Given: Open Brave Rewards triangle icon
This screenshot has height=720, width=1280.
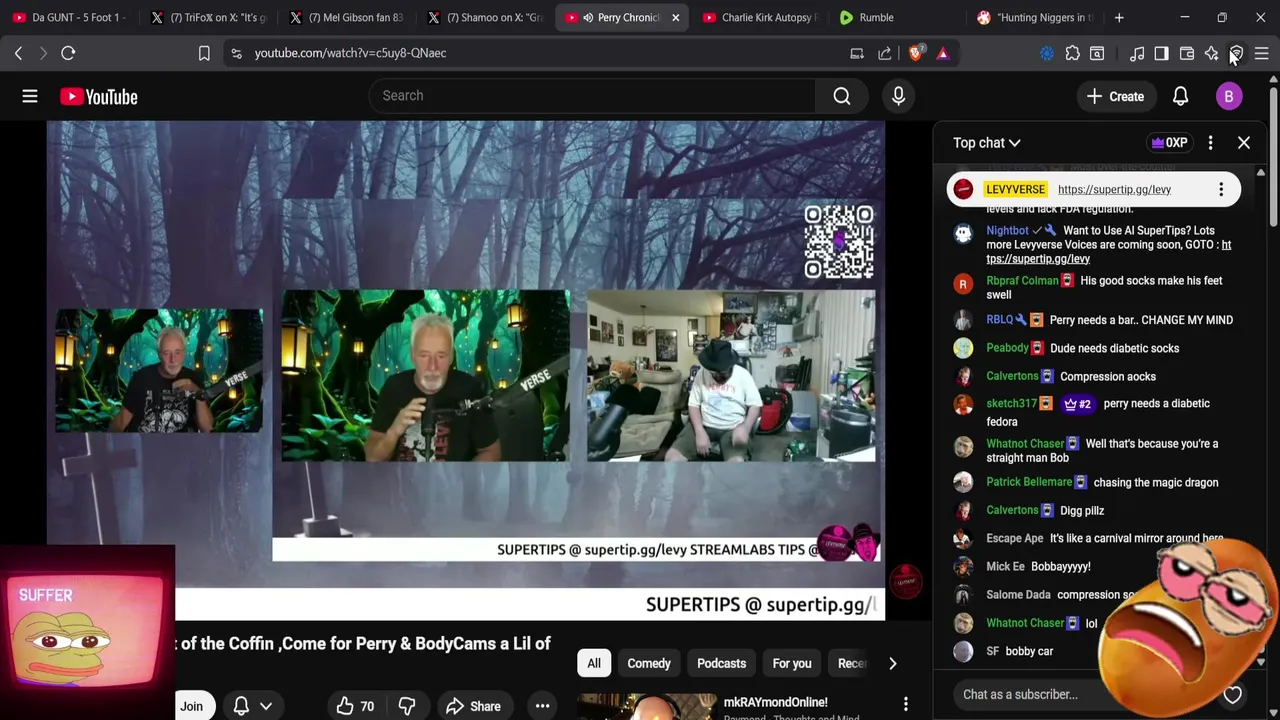Looking at the screenshot, I should click(942, 53).
